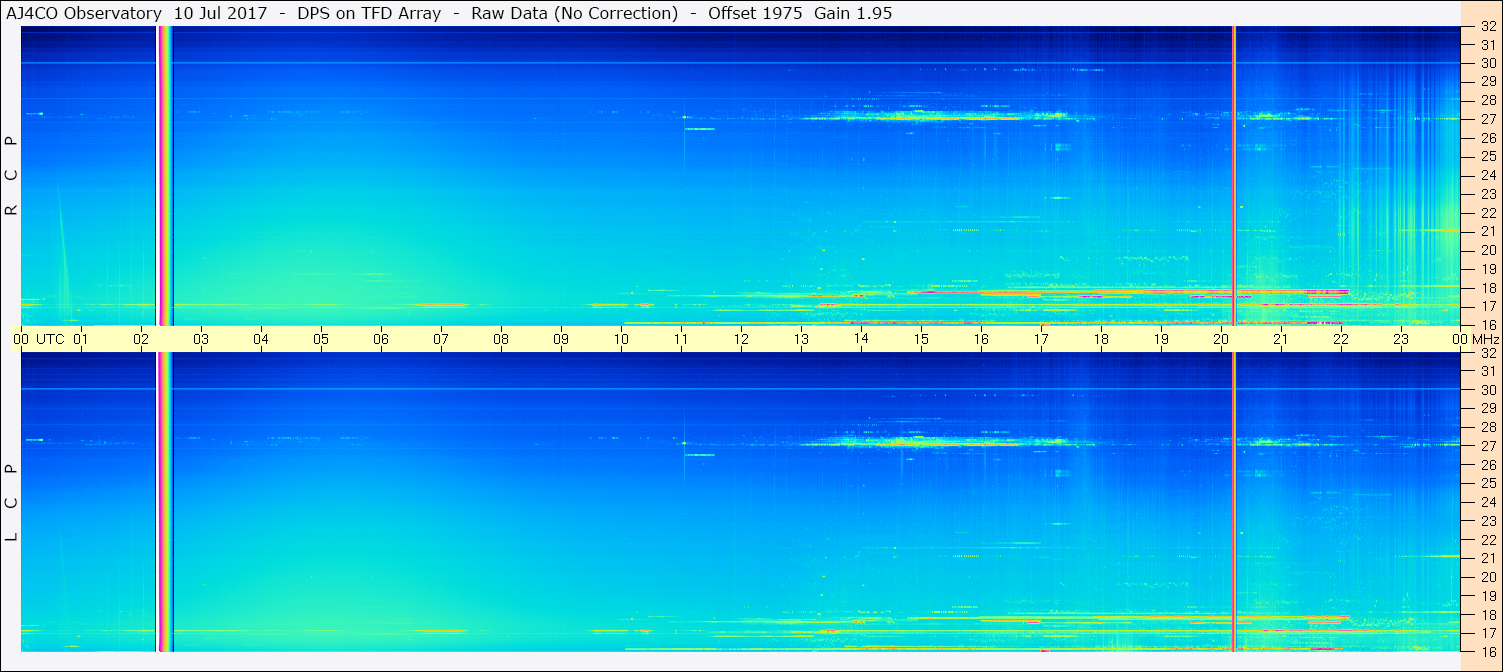
Task: Click the '10' hour tick label
Action: (621, 339)
